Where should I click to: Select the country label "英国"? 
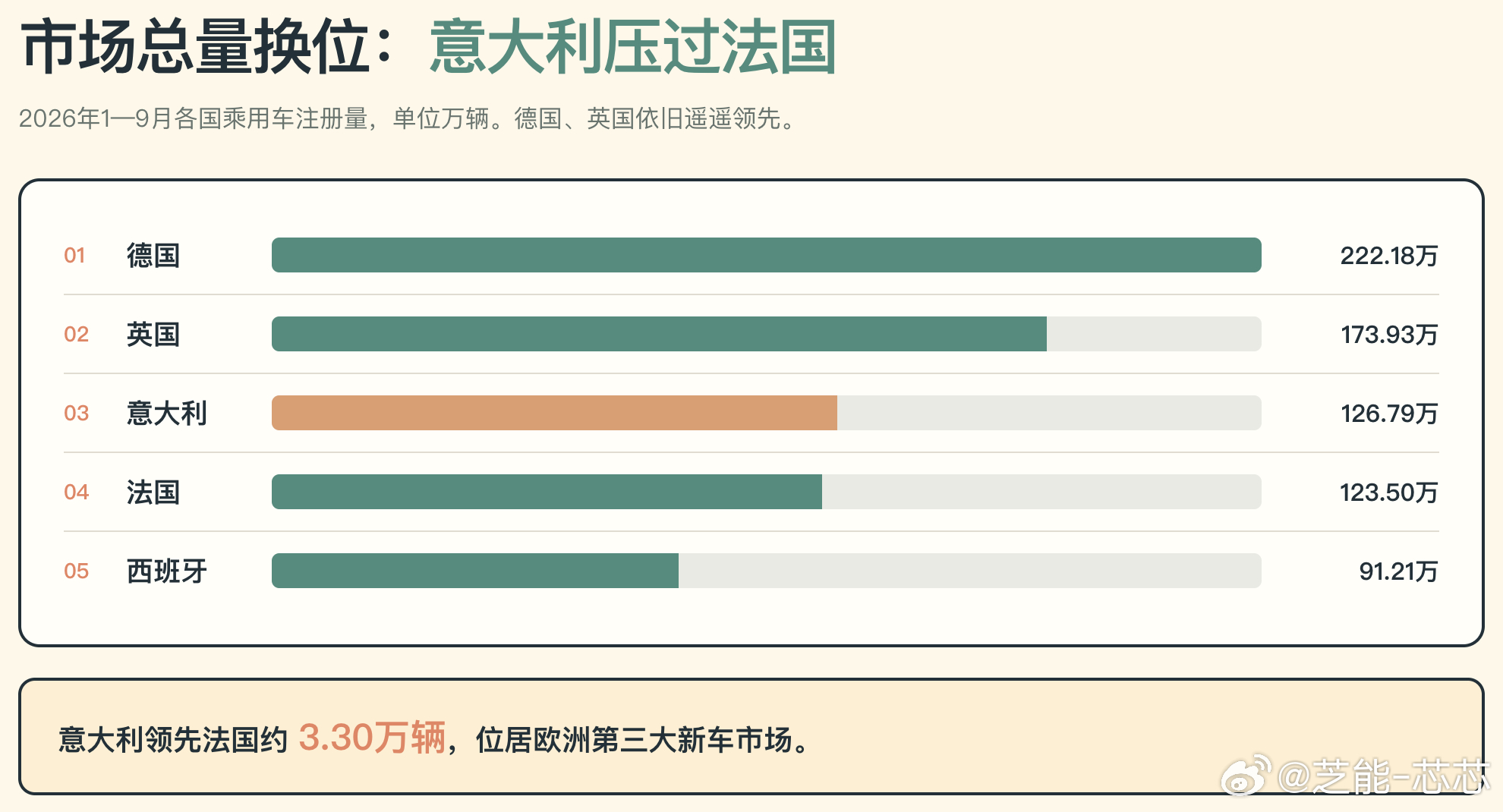point(153,334)
